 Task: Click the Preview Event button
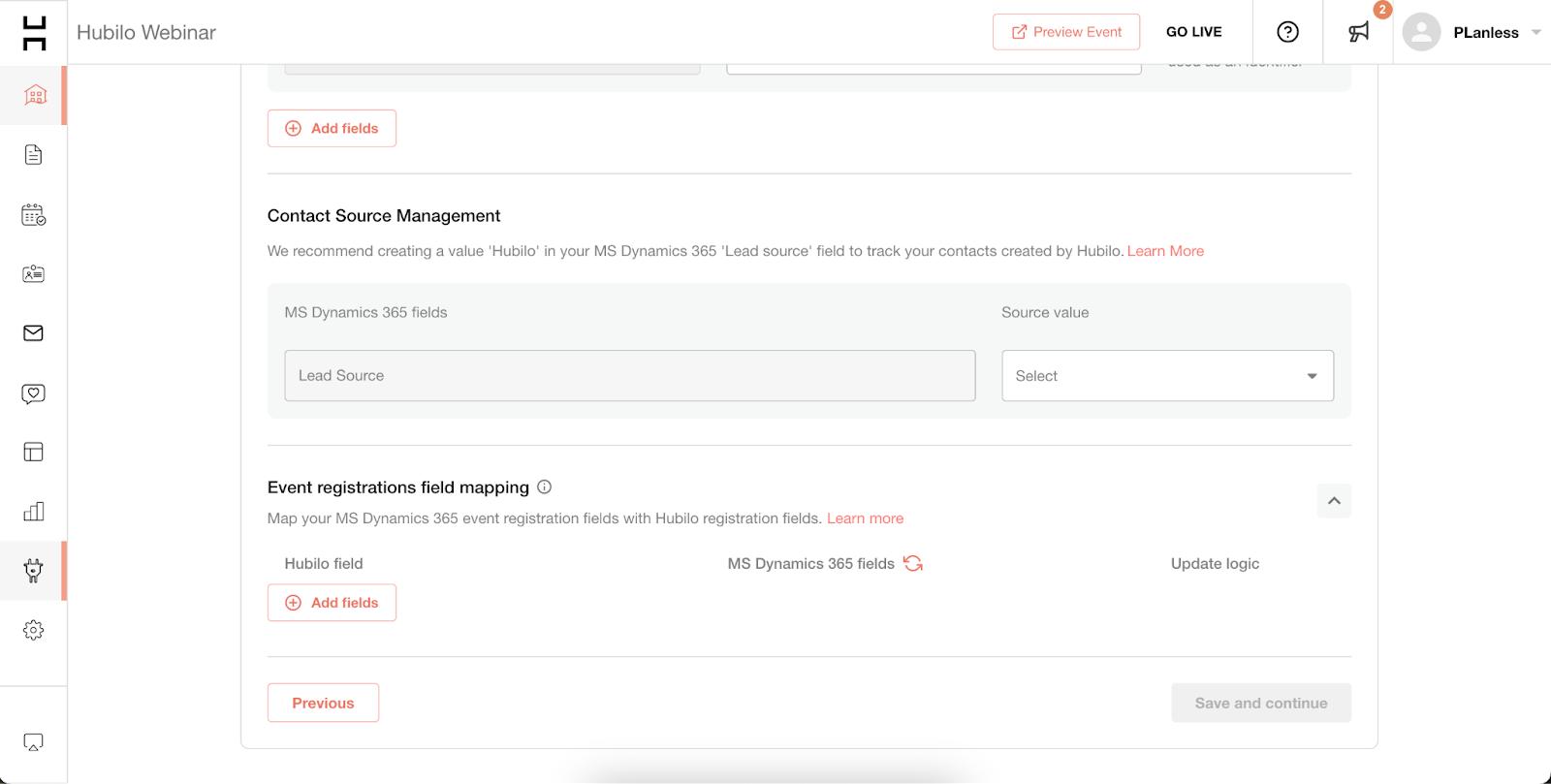pyautogui.click(x=1066, y=32)
